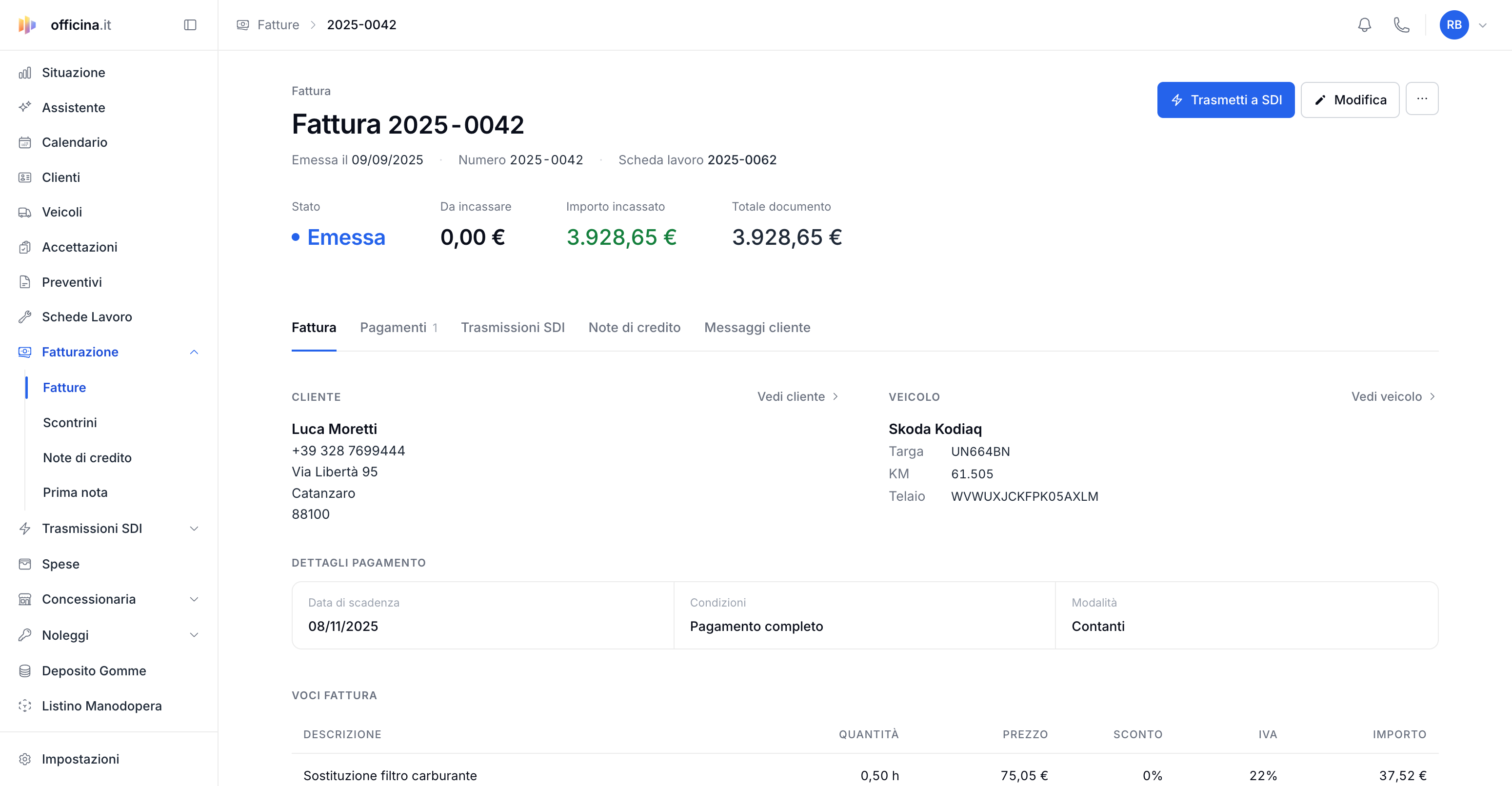This screenshot has height=786, width=1512.
Task: Switch to the Trasmissioni SDI tab
Action: pyautogui.click(x=513, y=327)
